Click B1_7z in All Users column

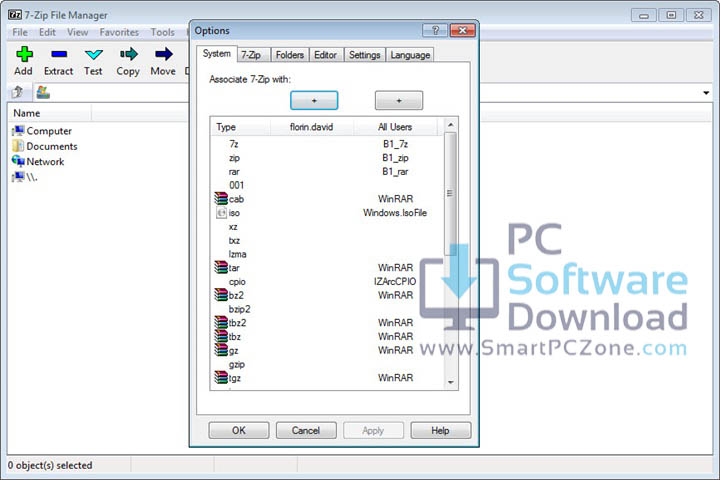[x=395, y=144]
